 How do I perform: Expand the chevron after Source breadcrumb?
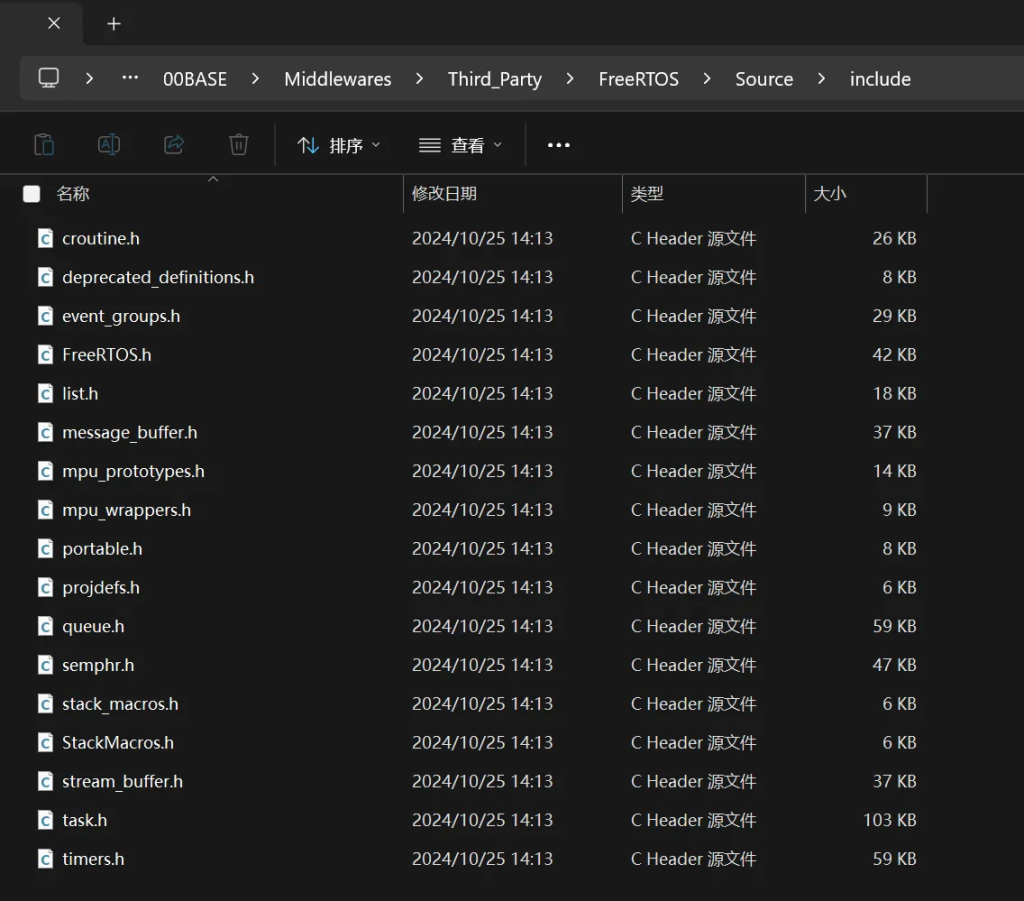pyautogui.click(x=822, y=79)
